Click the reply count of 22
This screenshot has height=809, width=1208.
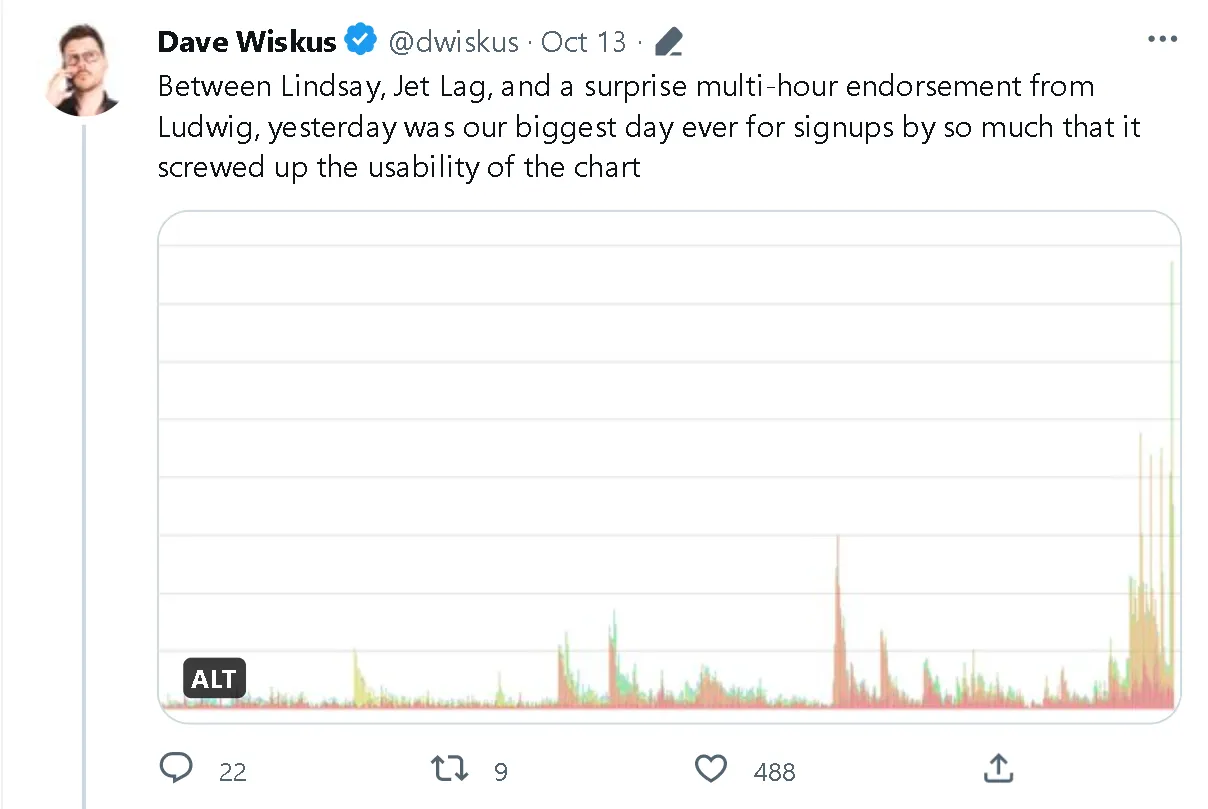[x=233, y=771]
